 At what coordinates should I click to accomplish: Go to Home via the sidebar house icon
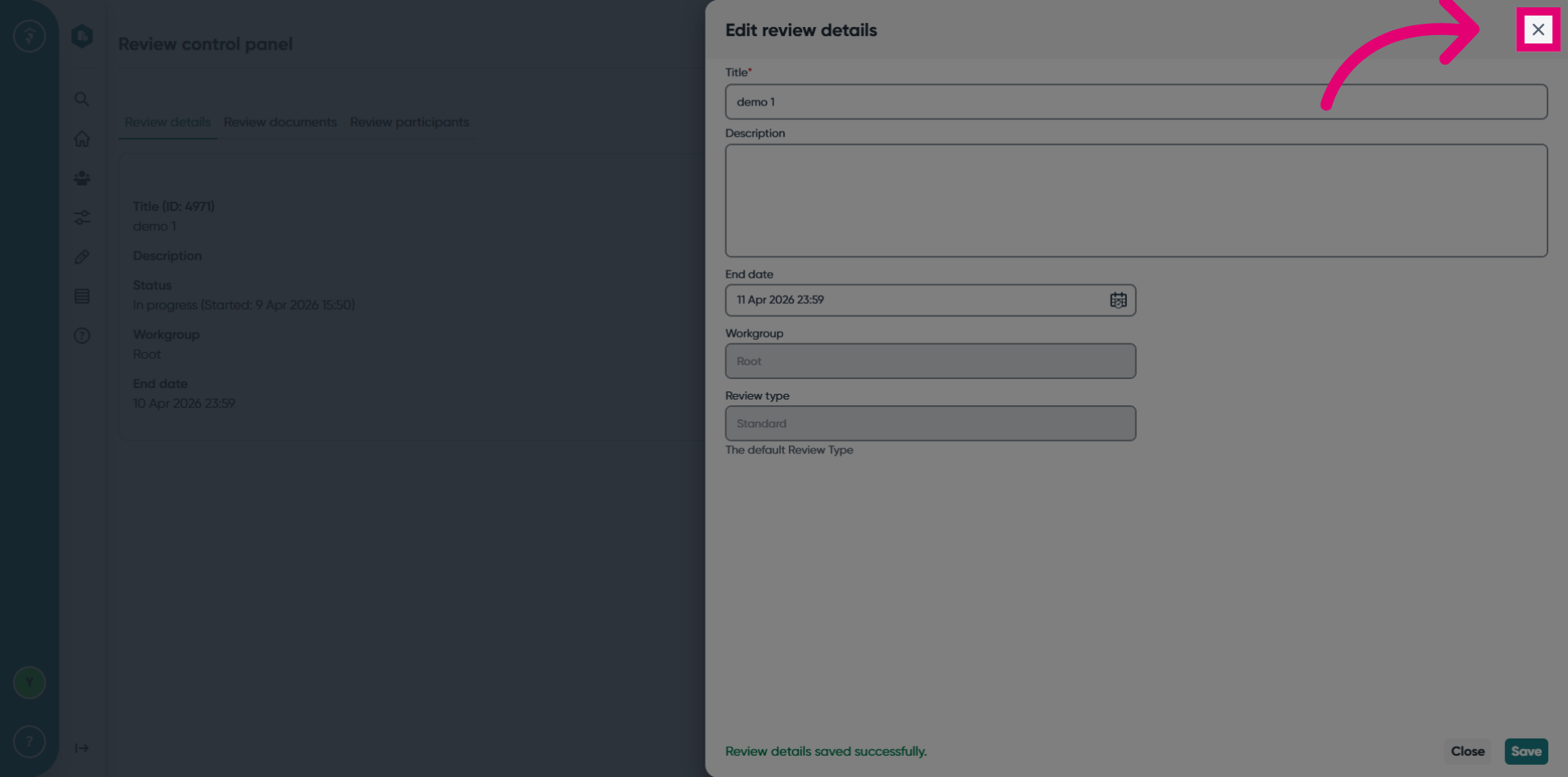82,139
